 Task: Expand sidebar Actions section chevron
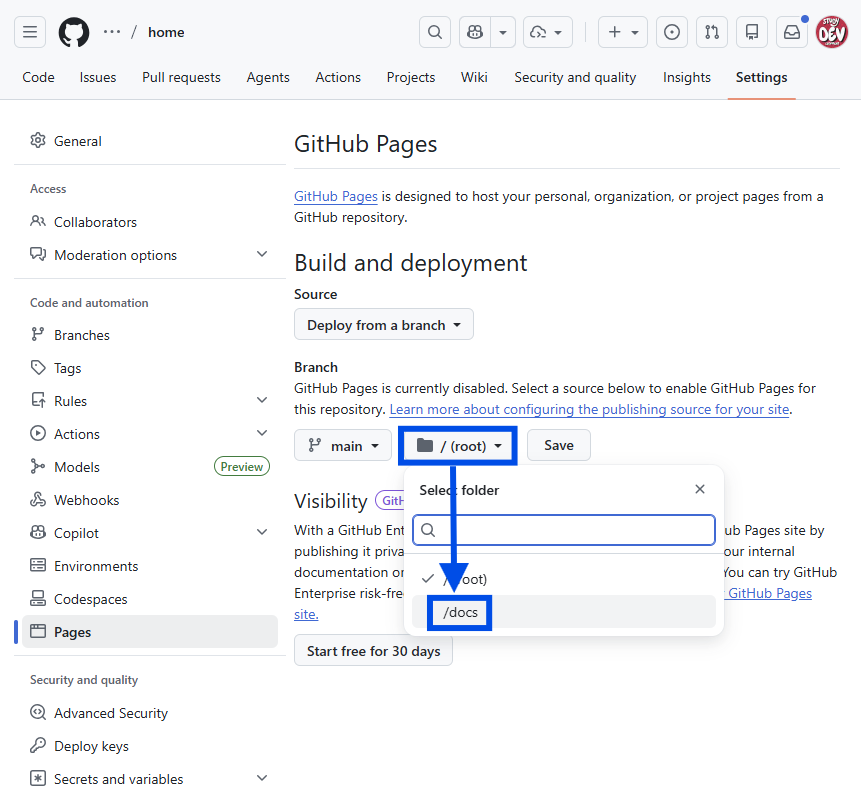pos(262,433)
